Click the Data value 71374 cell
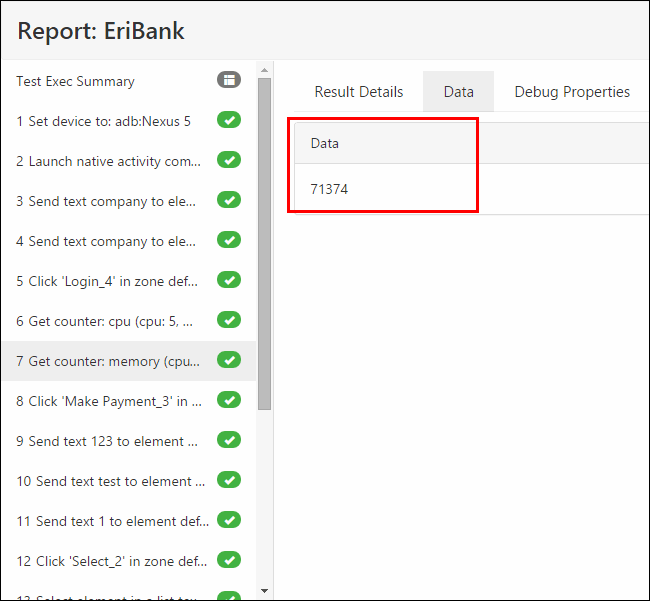Viewport: 650px width, 601px height. coord(330,189)
